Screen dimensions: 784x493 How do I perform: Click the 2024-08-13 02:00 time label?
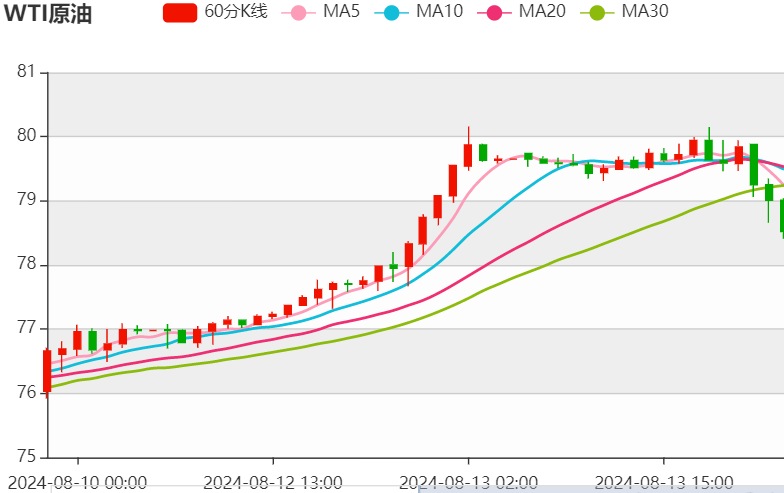(x=468, y=483)
